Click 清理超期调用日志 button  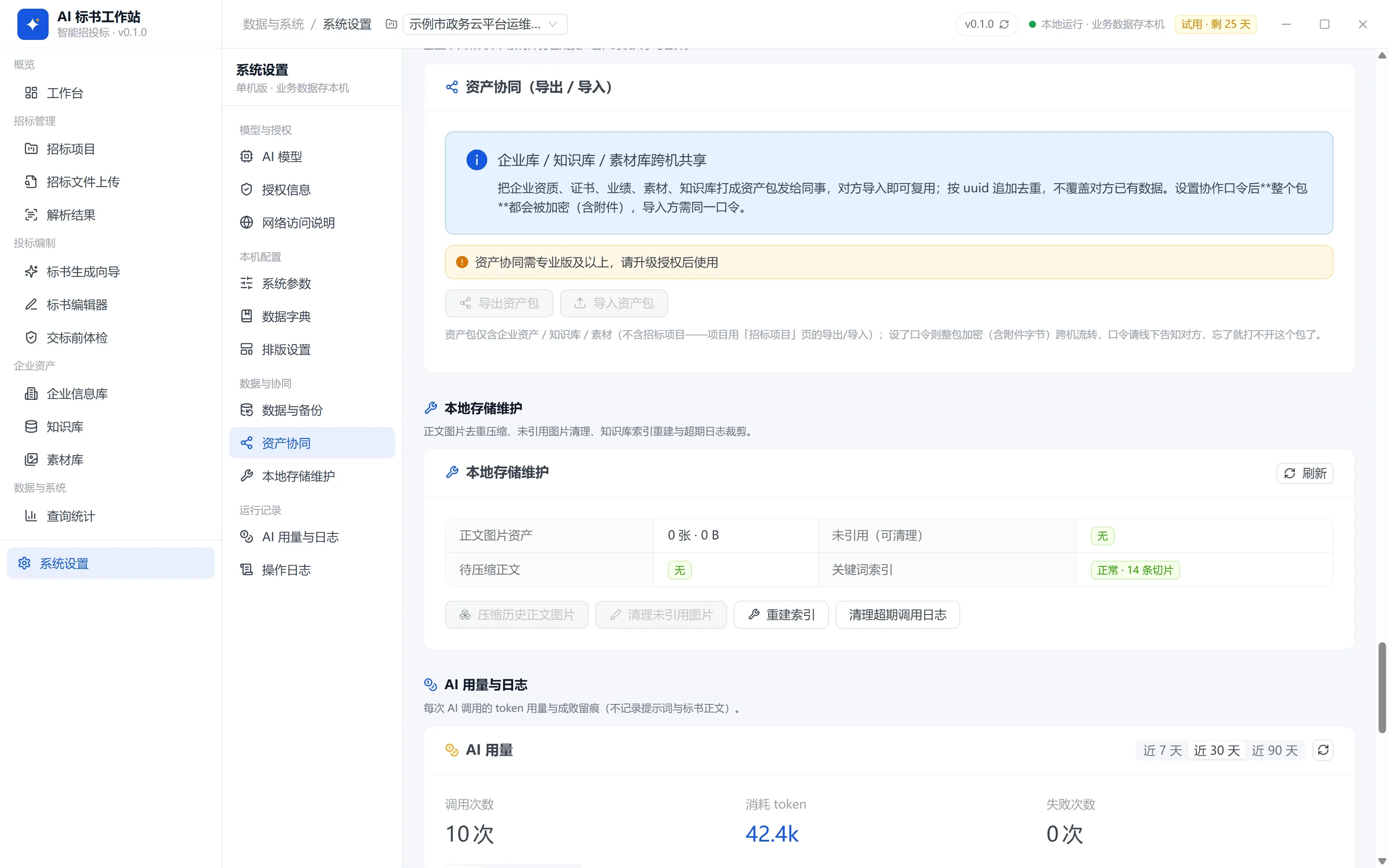(x=898, y=615)
